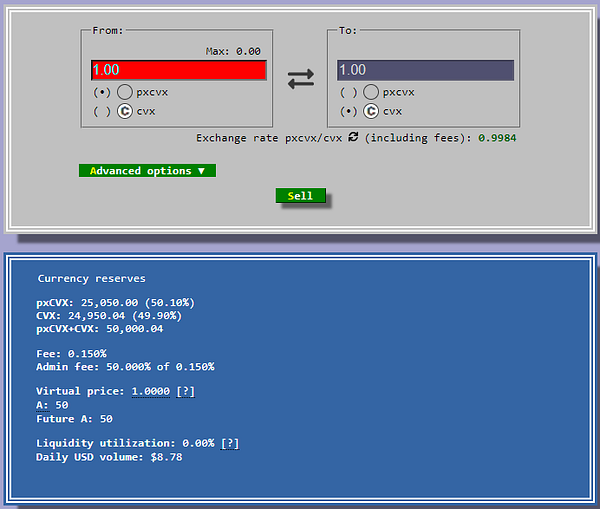Viewport: 600px width, 509px height.
Task: Click the pxcvx token icon in the To box
Action: click(x=371, y=92)
